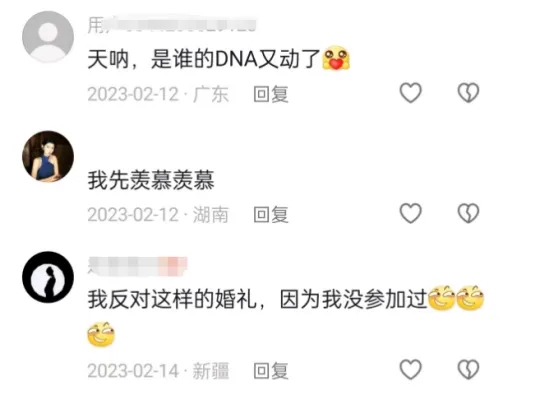Open the avatar of woman in blue dress
The width and height of the screenshot is (541, 400).
point(48,156)
